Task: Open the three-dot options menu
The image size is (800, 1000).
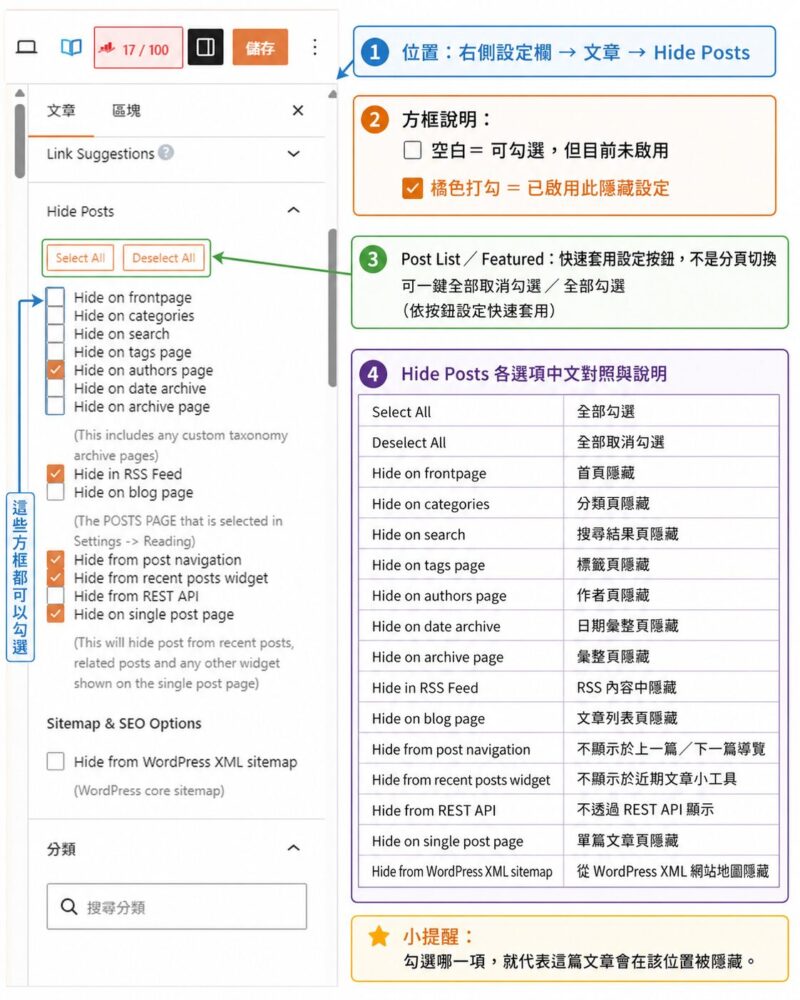Action: coord(315,47)
